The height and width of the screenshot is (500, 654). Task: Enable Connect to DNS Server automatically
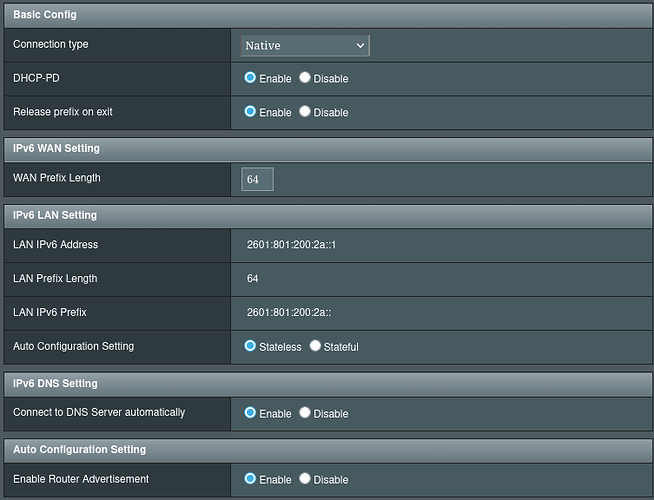[250, 413]
